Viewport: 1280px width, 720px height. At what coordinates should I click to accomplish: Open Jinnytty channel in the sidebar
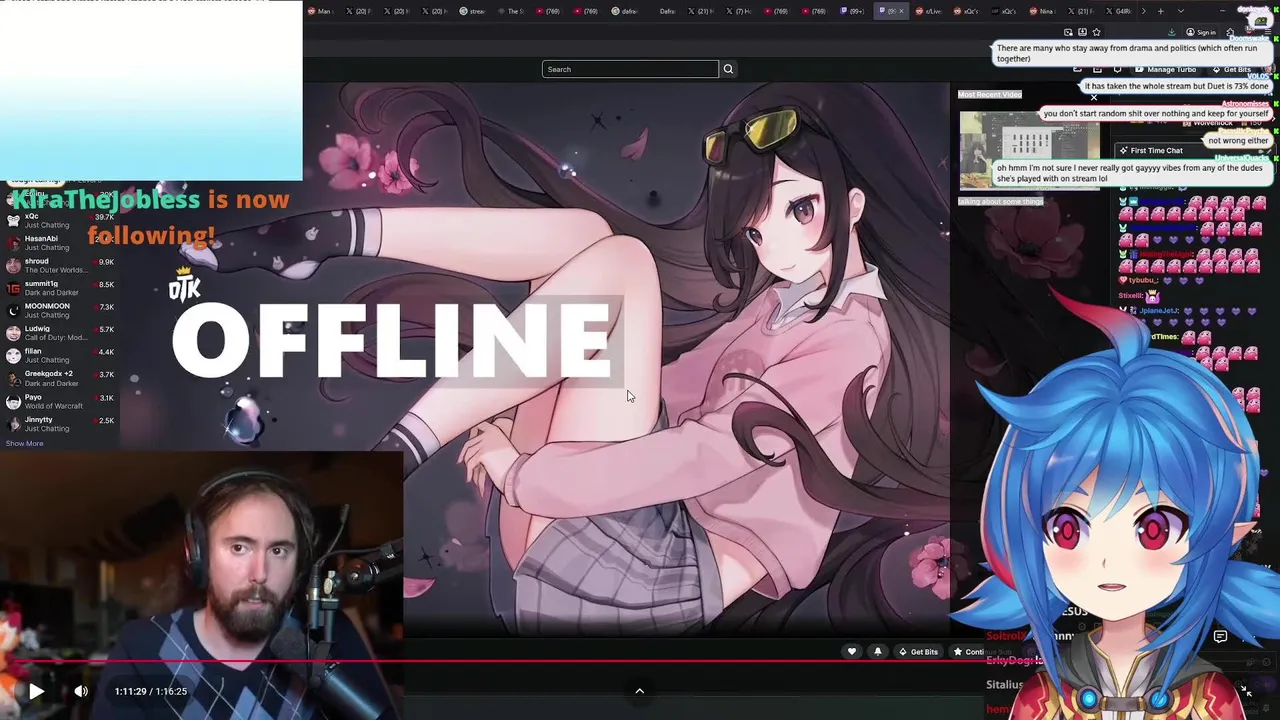point(60,424)
